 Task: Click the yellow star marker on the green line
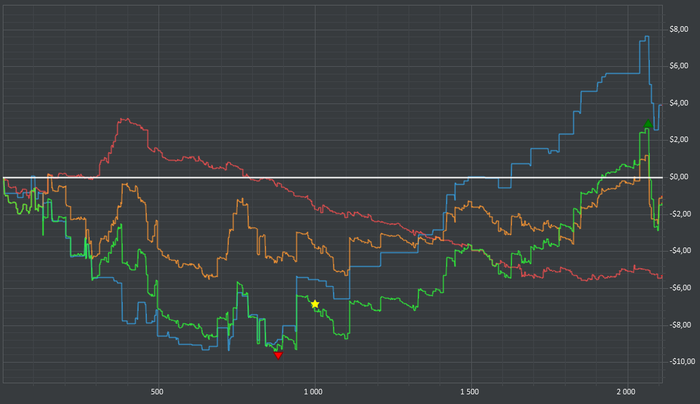315,304
